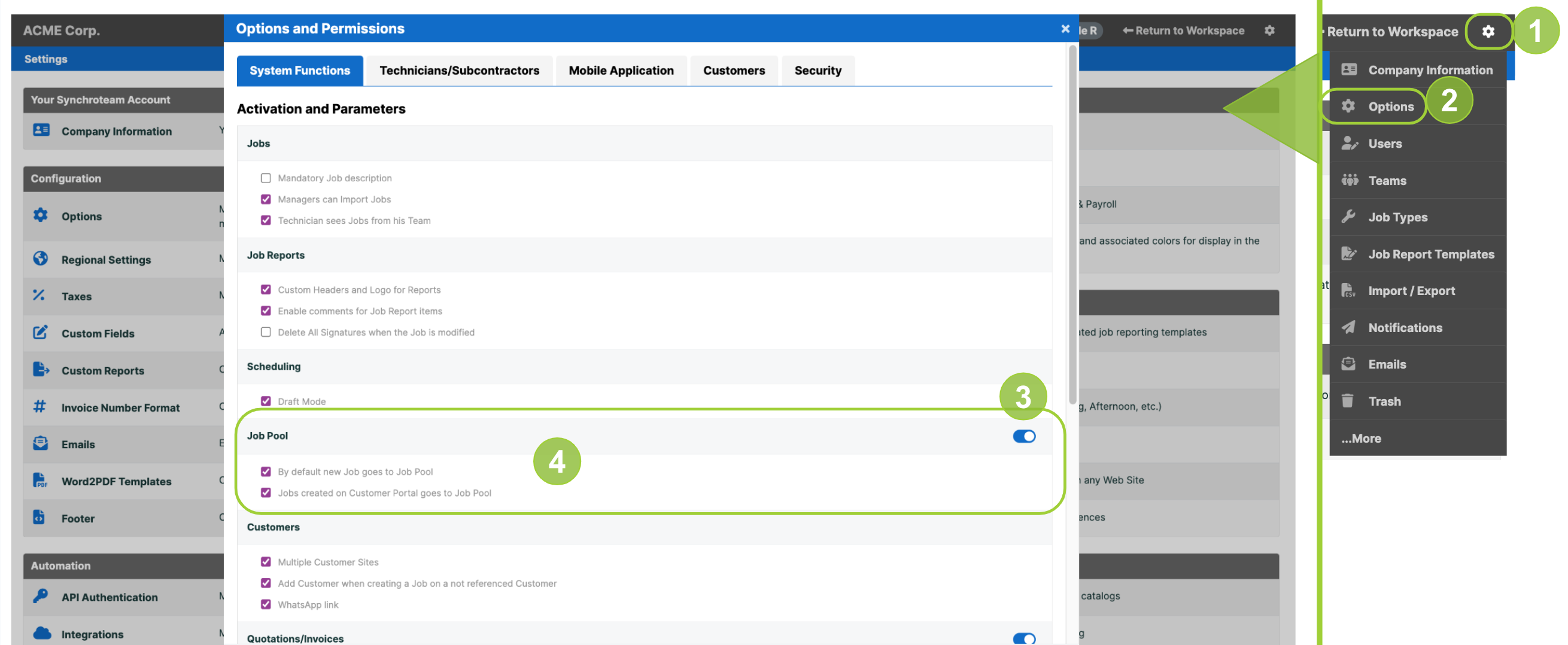Click the Users icon in dropdown menu
1568x645 pixels.
click(x=1350, y=143)
